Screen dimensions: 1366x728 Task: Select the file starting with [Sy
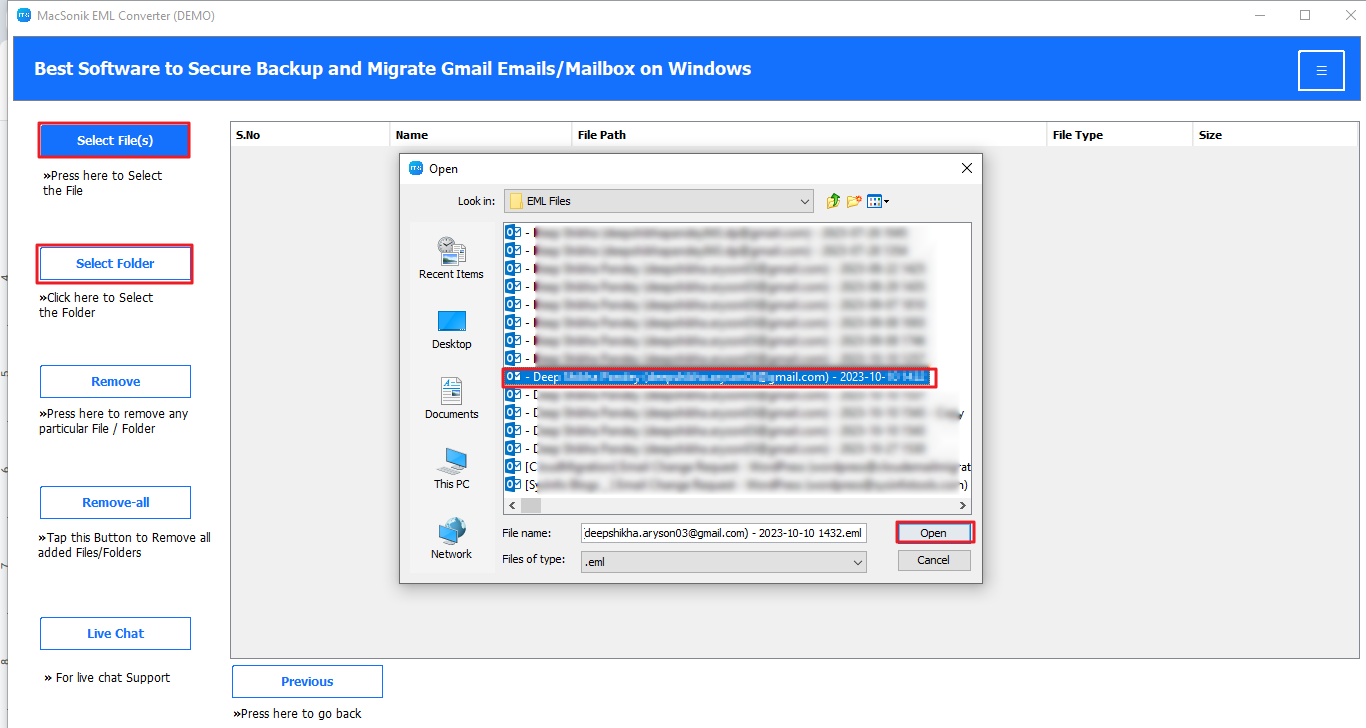click(x=737, y=485)
